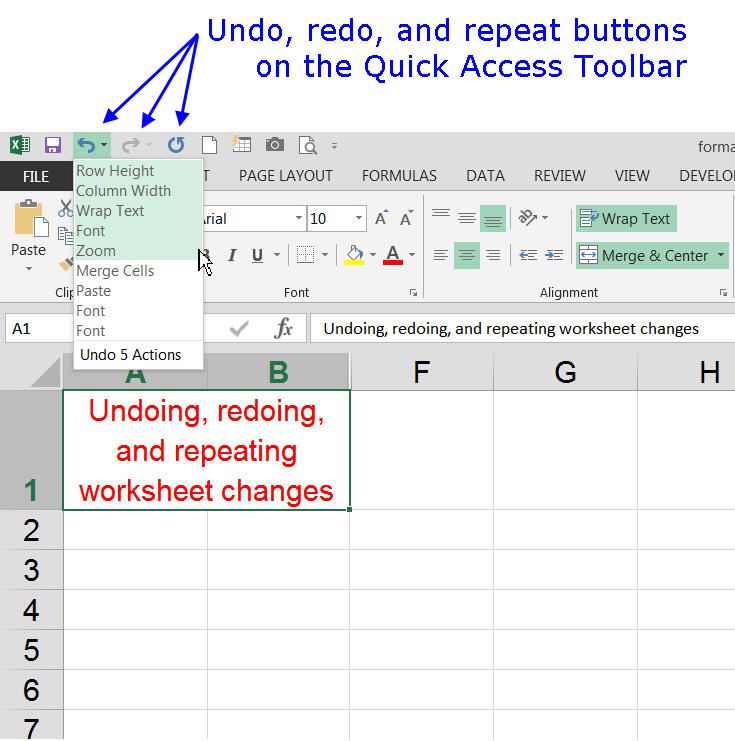Select Wrap Text in undo list
The height and width of the screenshot is (741, 735).
click(138, 211)
